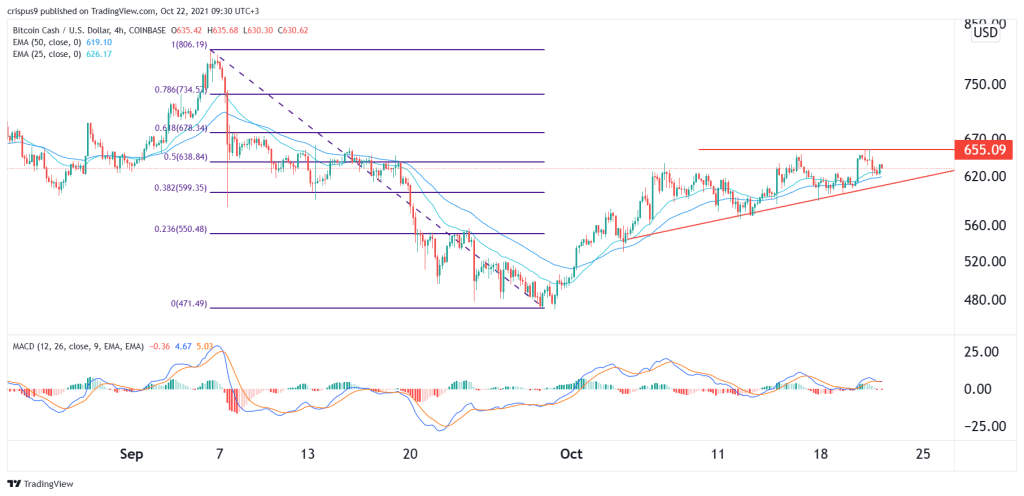Click the 620.00 price axis label
This screenshot has width=1024, height=496.
tap(984, 176)
